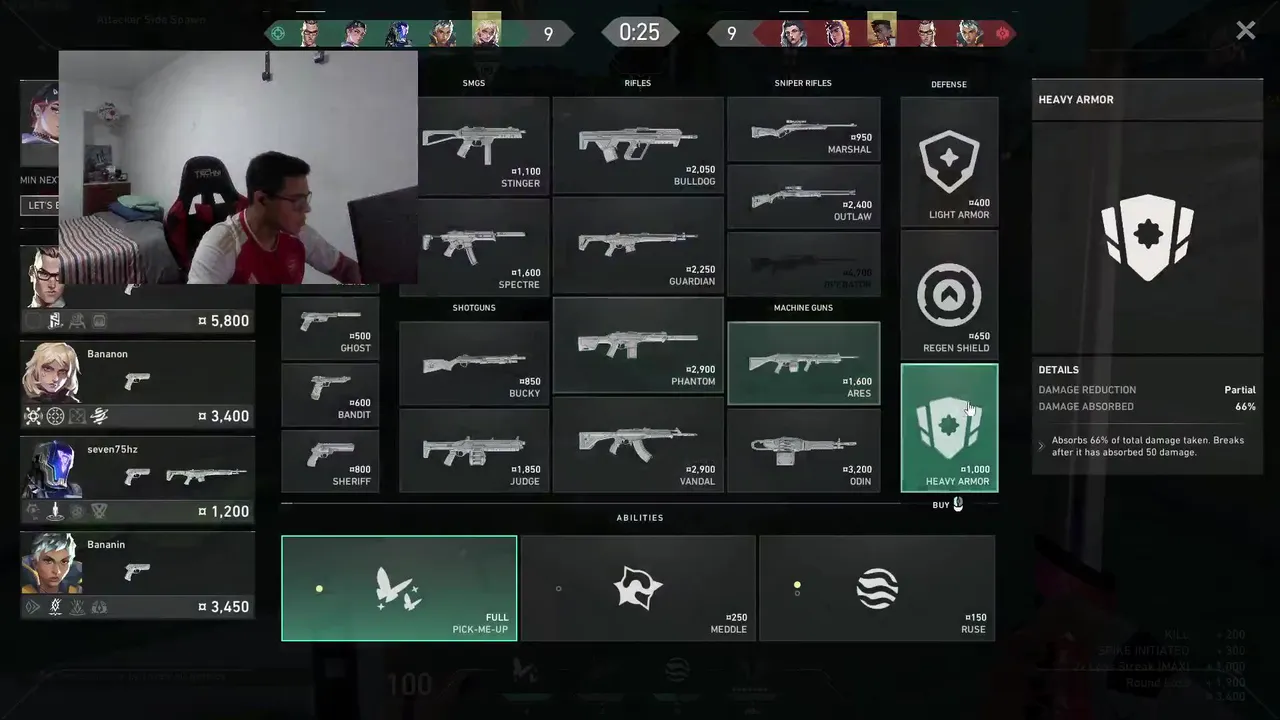This screenshot has height=720, width=1280.
Task: Open seven75hz's teammate card
Action: pyautogui.click(x=138, y=480)
